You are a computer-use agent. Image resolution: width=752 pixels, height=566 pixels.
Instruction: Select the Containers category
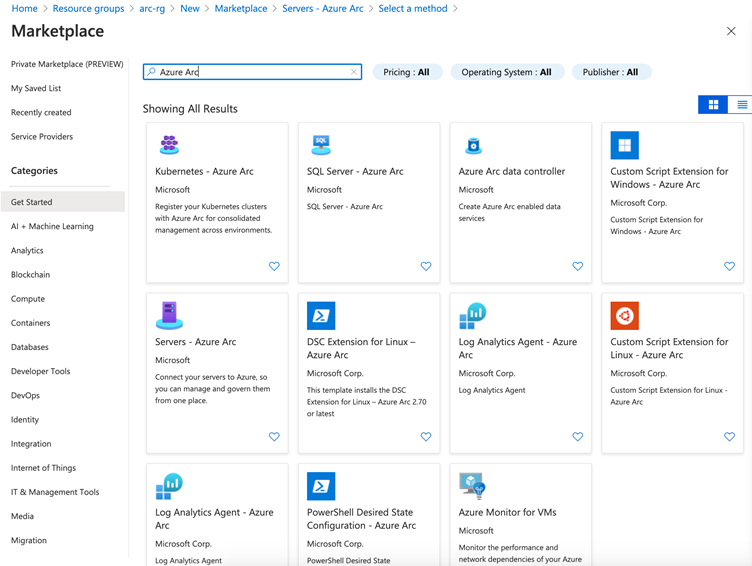(x=31, y=323)
